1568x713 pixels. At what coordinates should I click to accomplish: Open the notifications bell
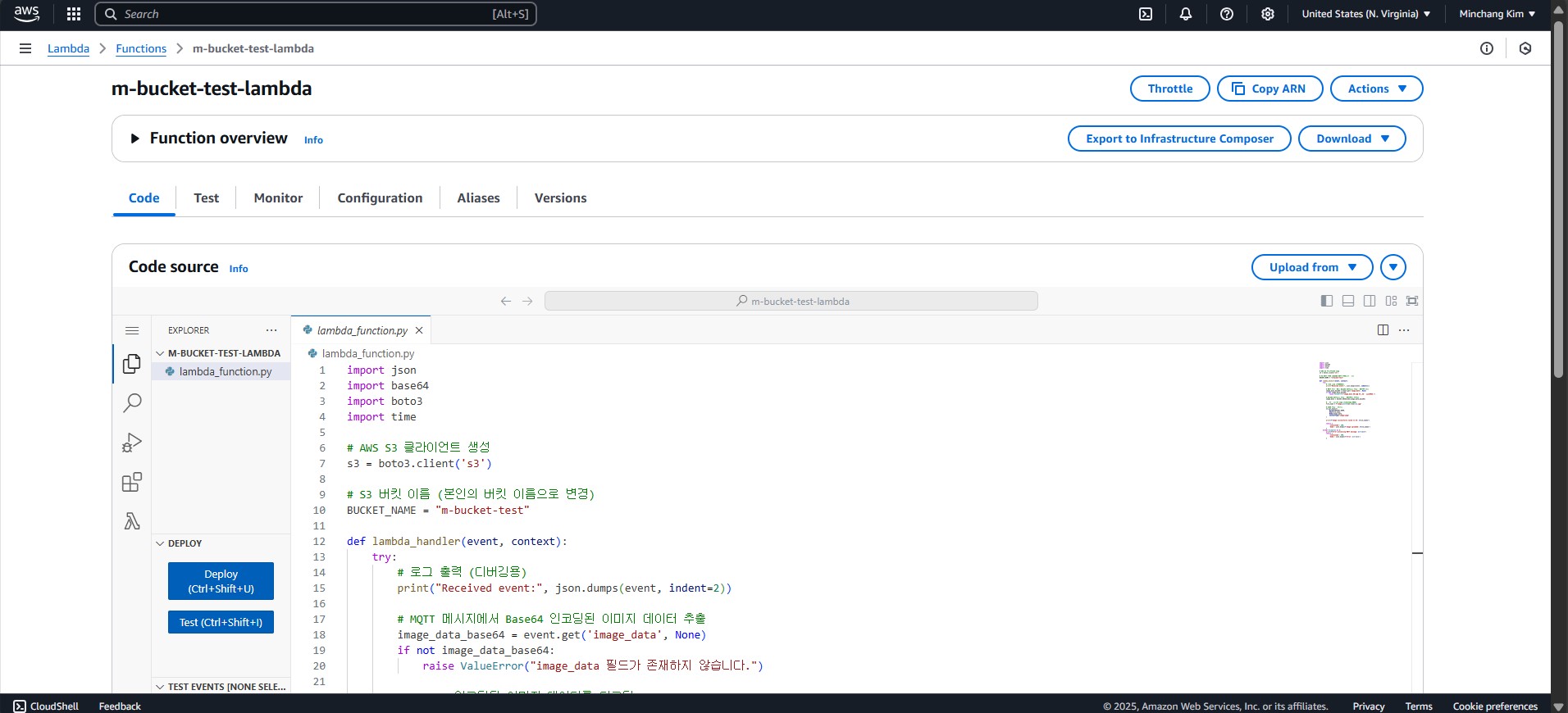point(1186,14)
